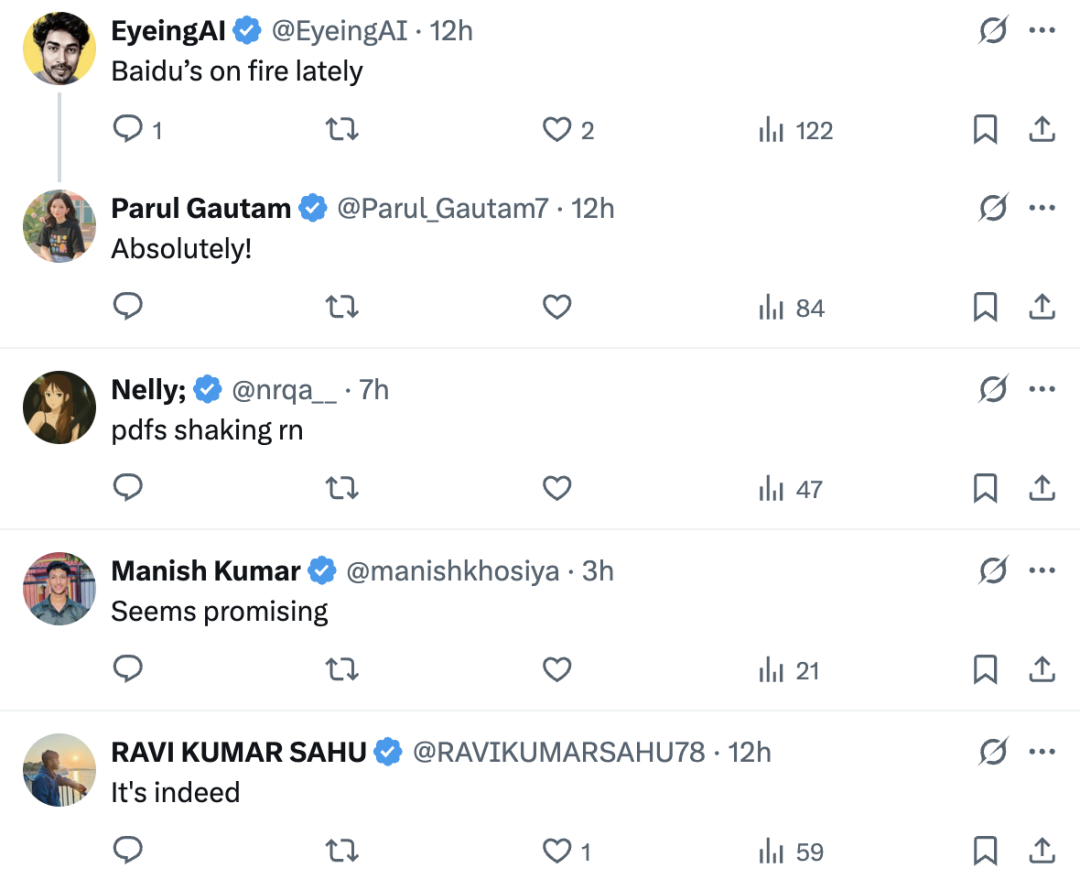Click Nelly's anime avatar thumbnail
1080x879 pixels.
59,408
